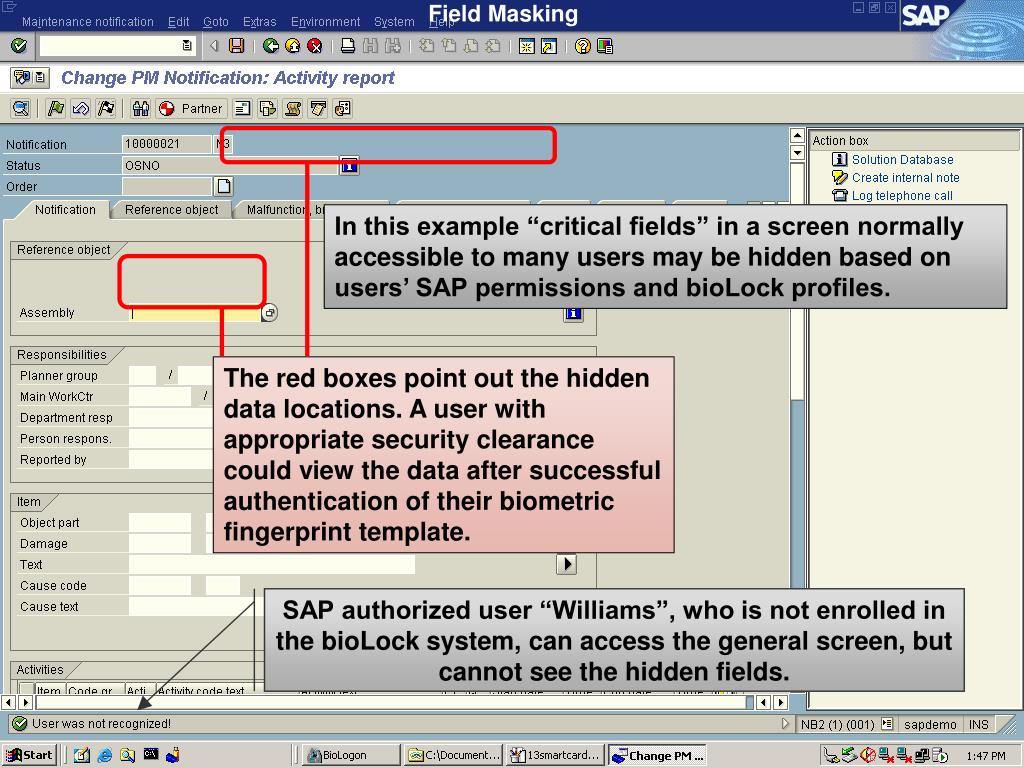
Task: Click the blue info icon right of the Assembly row
Action: point(573,314)
